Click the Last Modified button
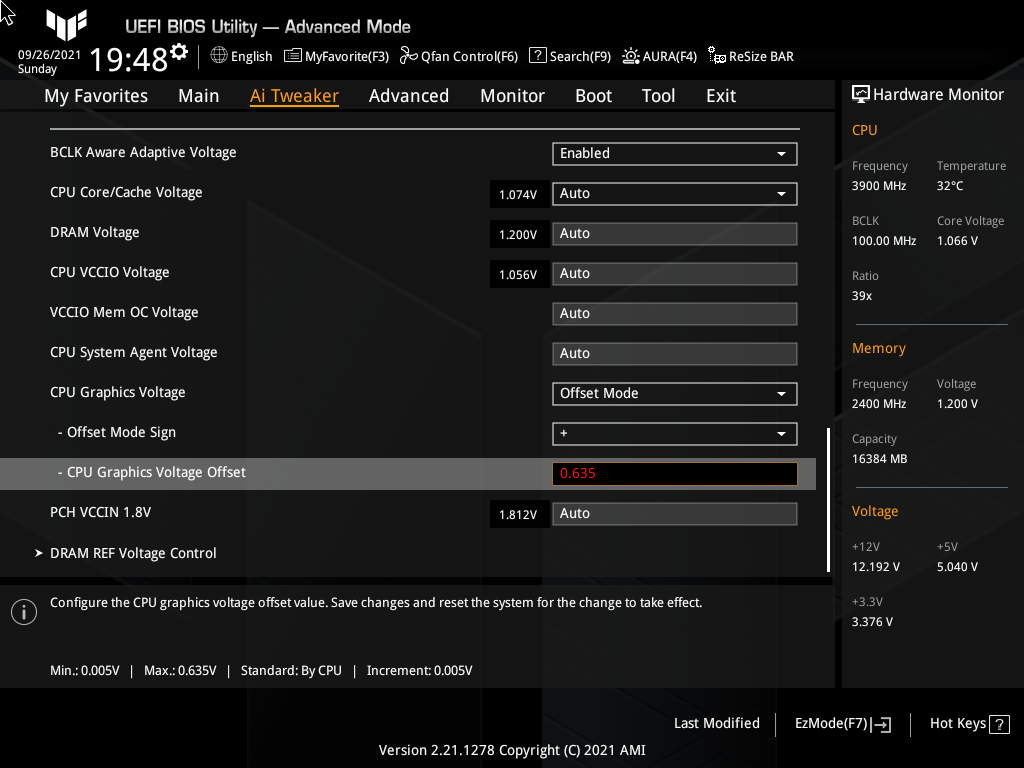 pyautogui.click(x=716, y=723)
